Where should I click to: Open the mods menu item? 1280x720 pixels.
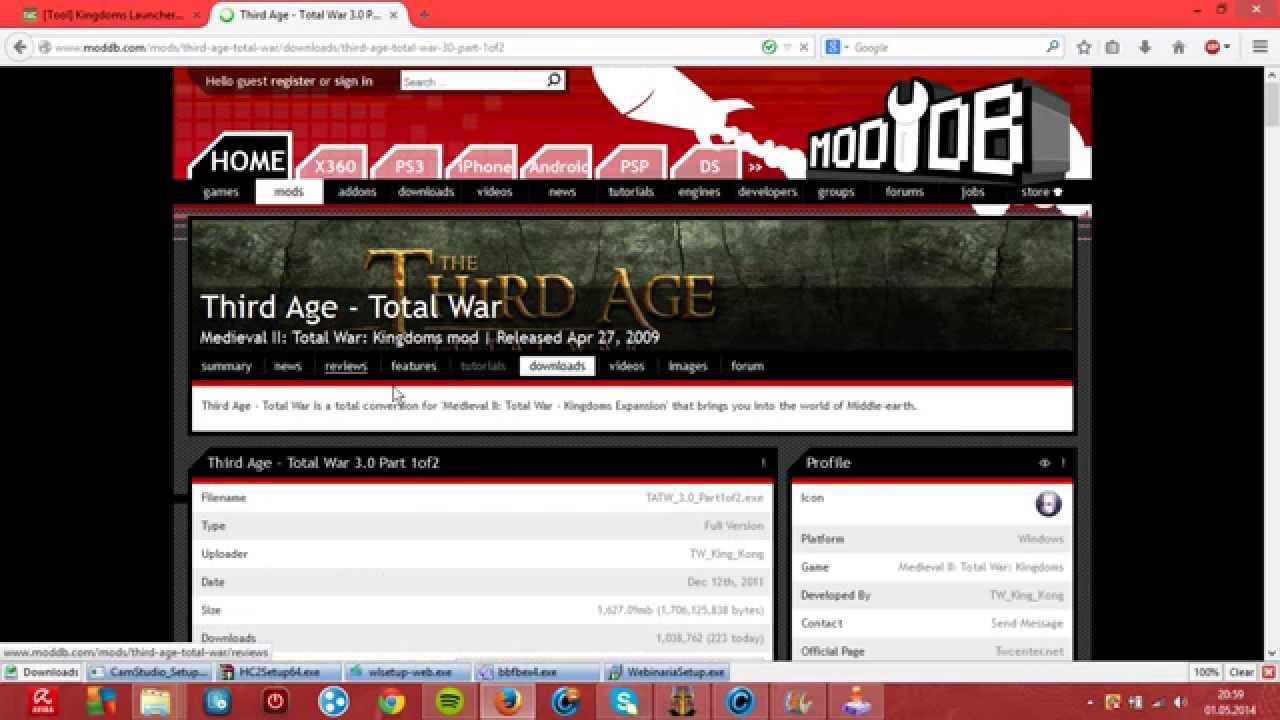(x=289, y=192)
